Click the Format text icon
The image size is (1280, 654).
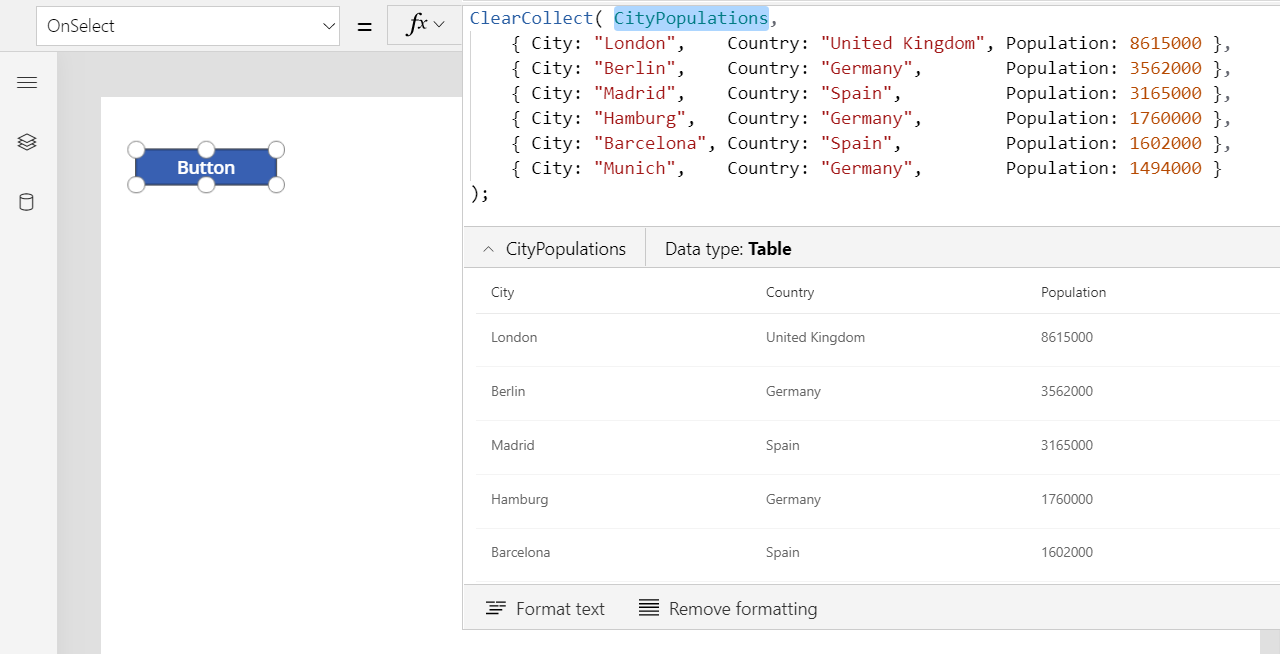(x=495, y=609)
